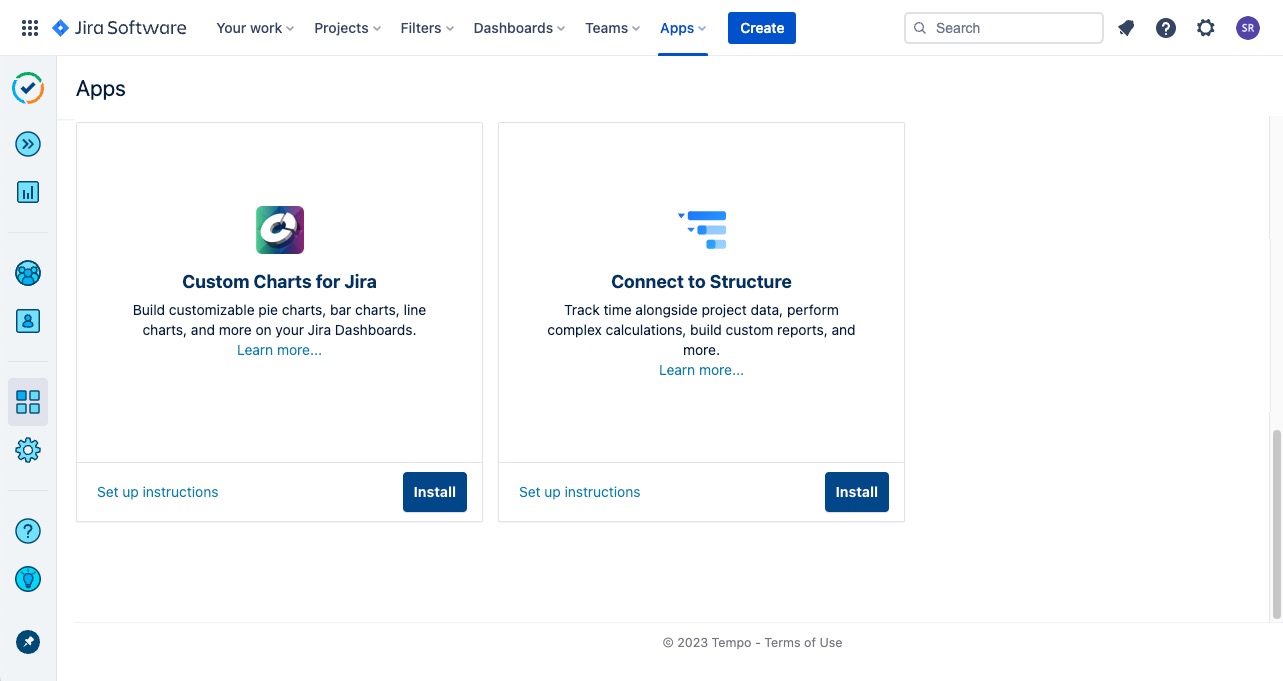Click the Apps grid icon in sidebar

[27, 401]
